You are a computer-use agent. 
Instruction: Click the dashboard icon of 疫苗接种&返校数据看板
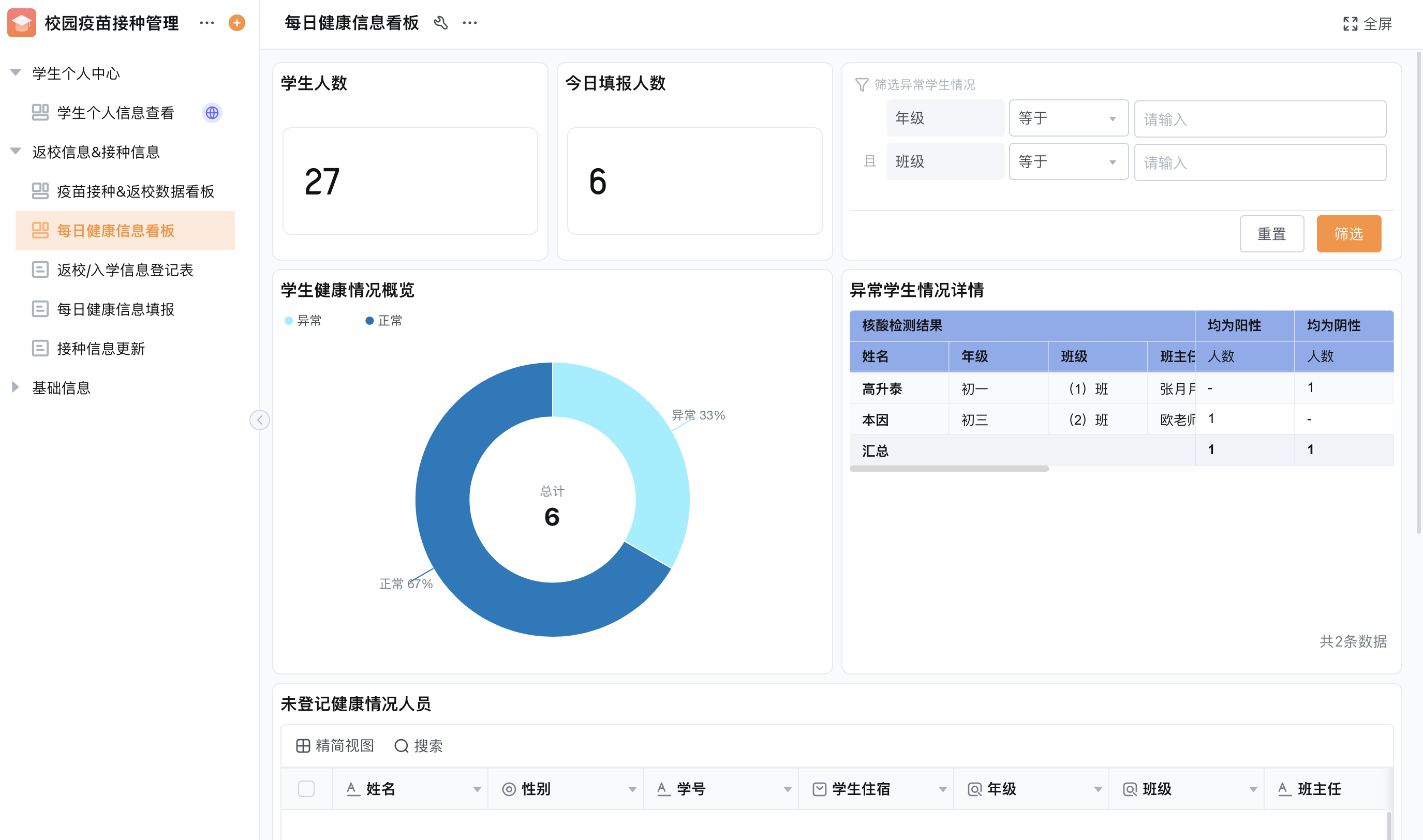pos(40,191)
